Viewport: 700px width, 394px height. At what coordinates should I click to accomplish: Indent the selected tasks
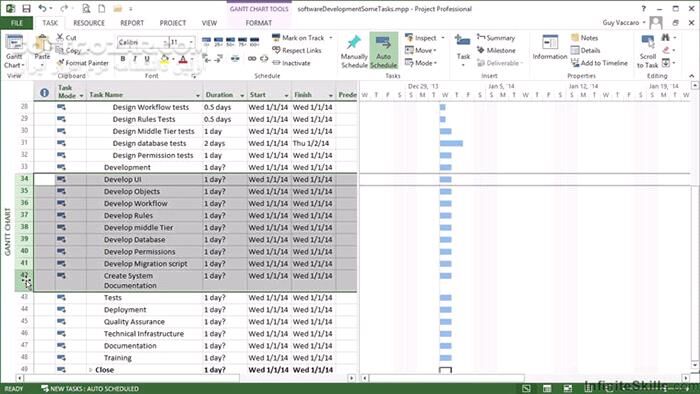[218, 59]
